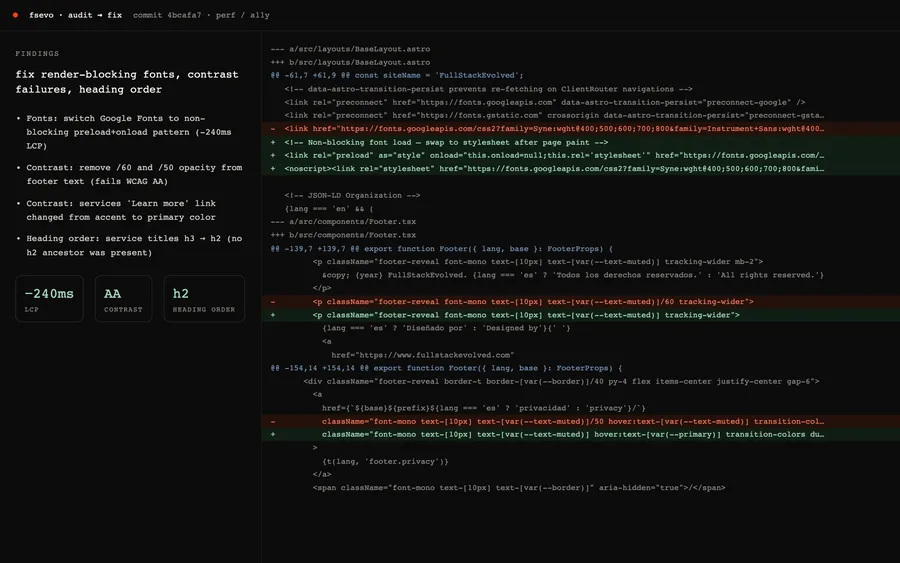Image resolution: width=900 pixels, height=563 pixels.
Task: Select the Fonts non-blocking preload bullet
Action: pyautogui.click(x=130, y=132)
